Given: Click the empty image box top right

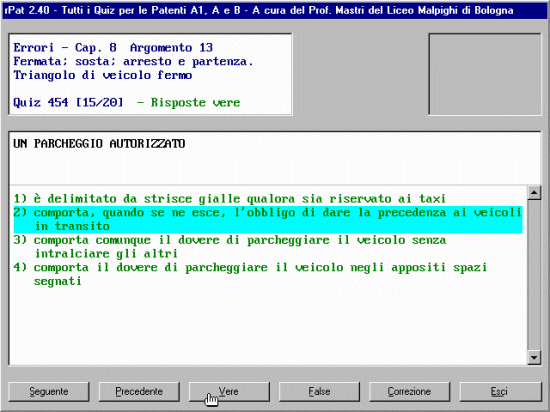Looking at the screenshot, I should (485, 74).
